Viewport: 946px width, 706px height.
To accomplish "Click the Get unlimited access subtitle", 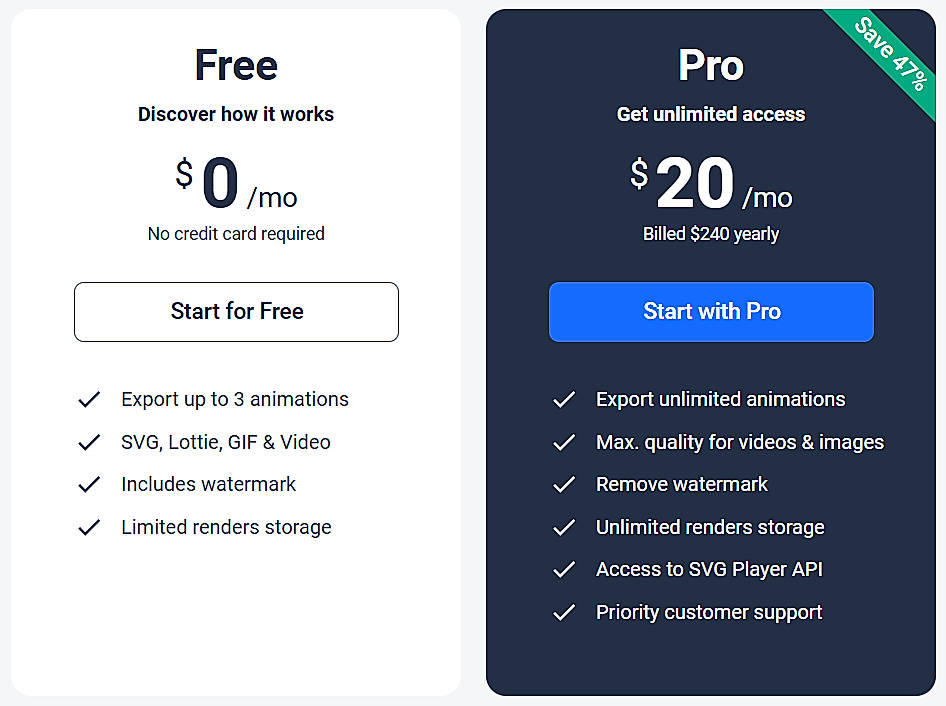I will pyautogui.click(x=711, y=114).
